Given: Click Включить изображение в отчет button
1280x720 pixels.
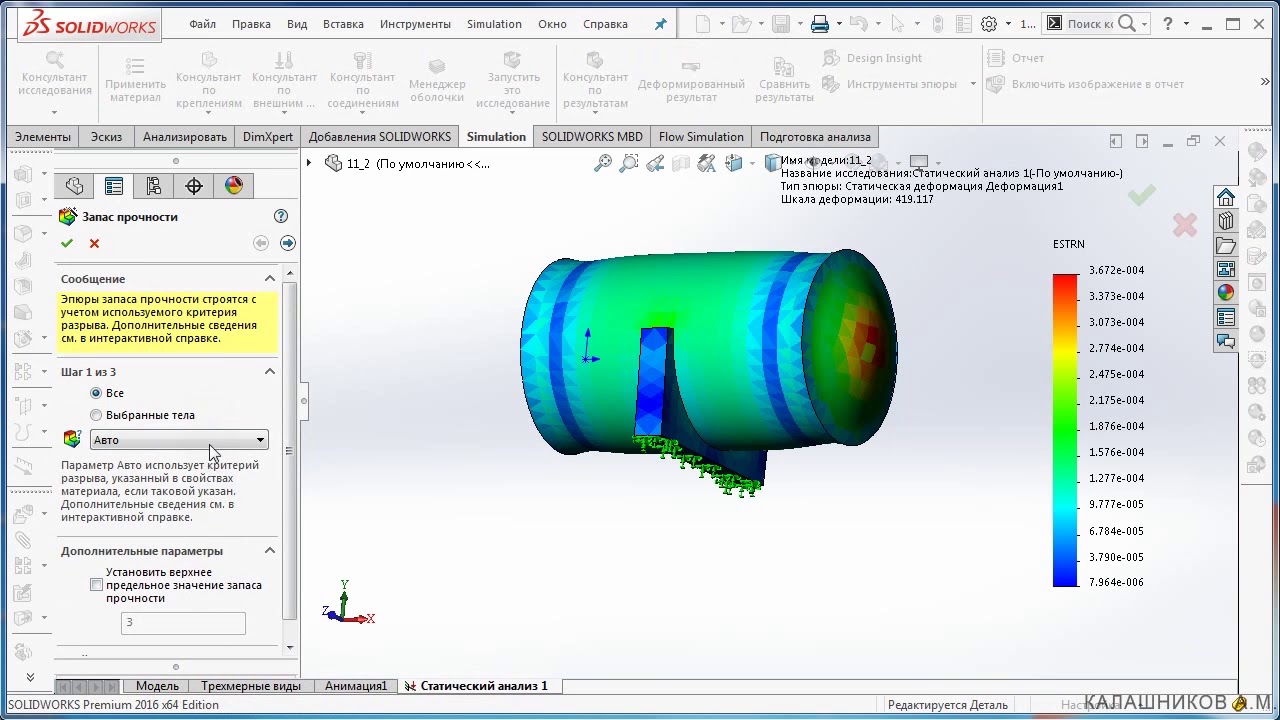Looking at the screenshot, I should pos(1086,84).
